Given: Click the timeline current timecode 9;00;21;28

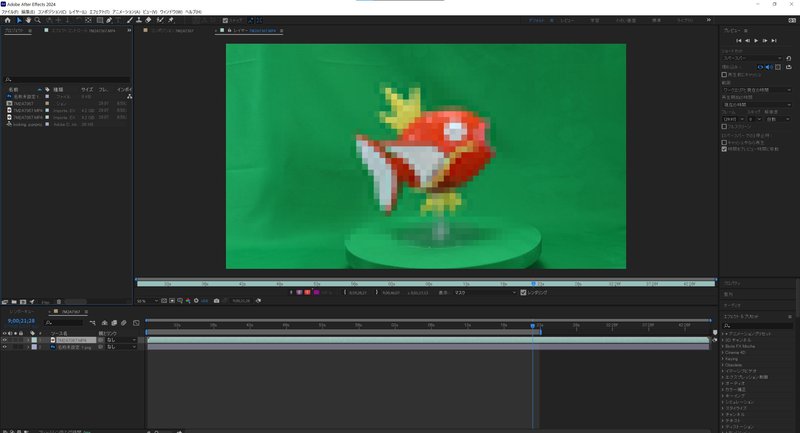Looking at the screenshot, I should tap(21, 321).
